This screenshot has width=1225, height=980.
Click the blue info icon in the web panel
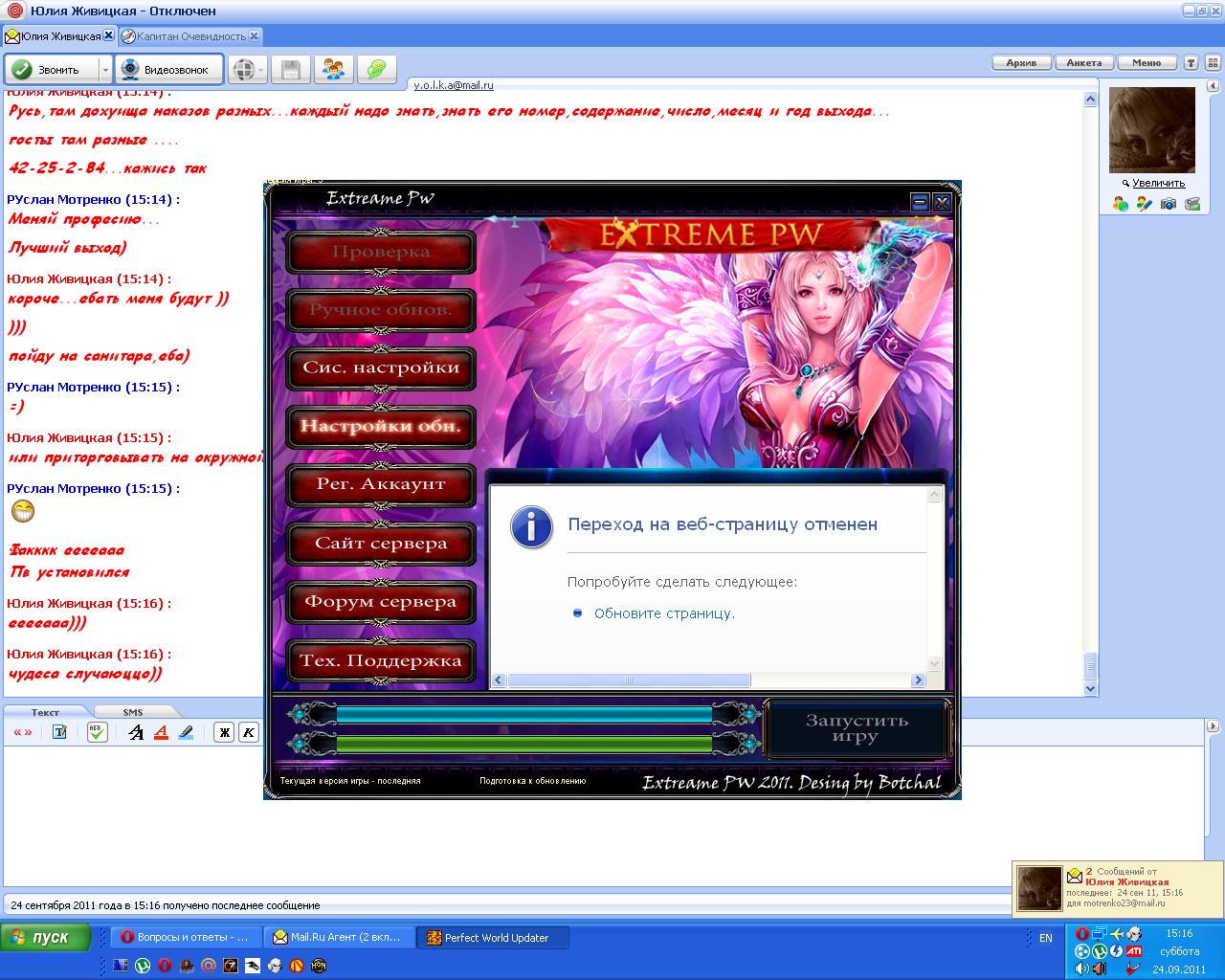pyautogui.click(x=531, y=526)
